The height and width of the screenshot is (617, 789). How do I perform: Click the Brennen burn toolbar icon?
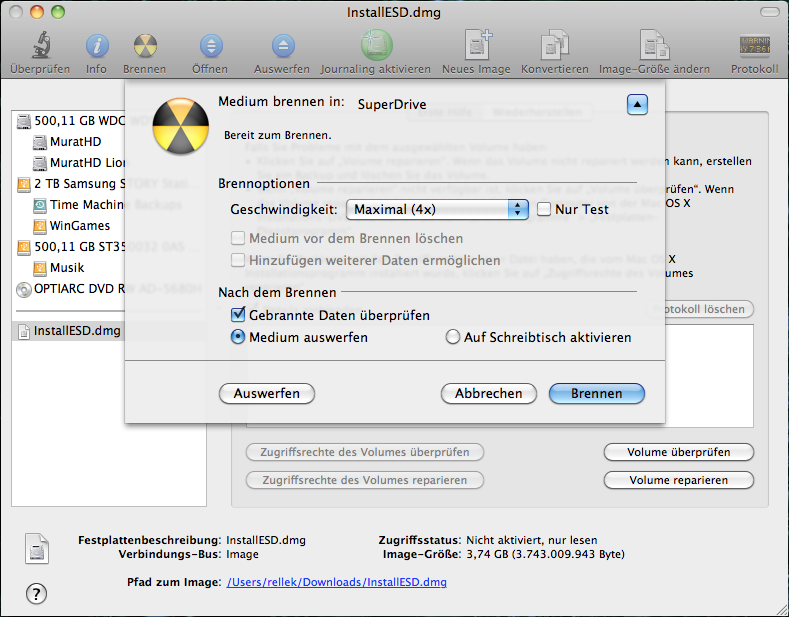tap(145, 46)
